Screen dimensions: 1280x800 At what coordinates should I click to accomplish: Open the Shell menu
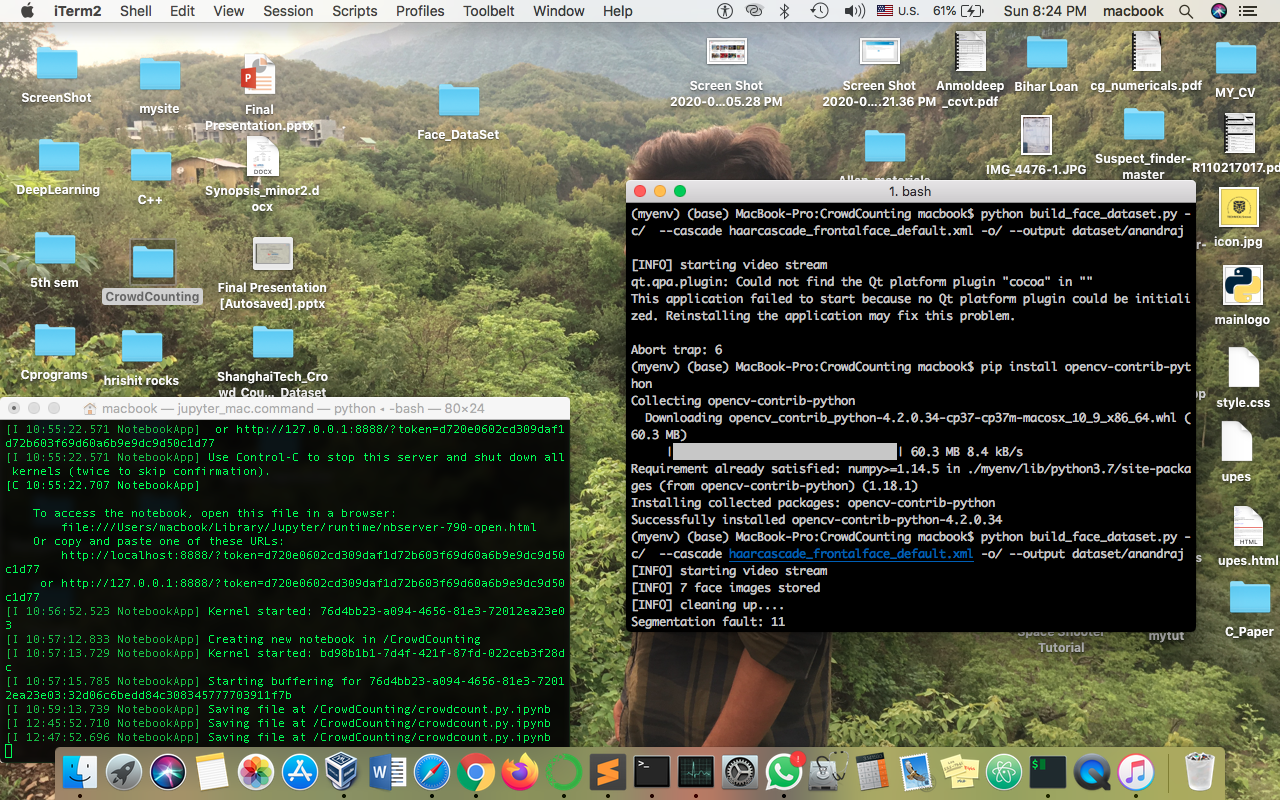(x=136, y=11)
